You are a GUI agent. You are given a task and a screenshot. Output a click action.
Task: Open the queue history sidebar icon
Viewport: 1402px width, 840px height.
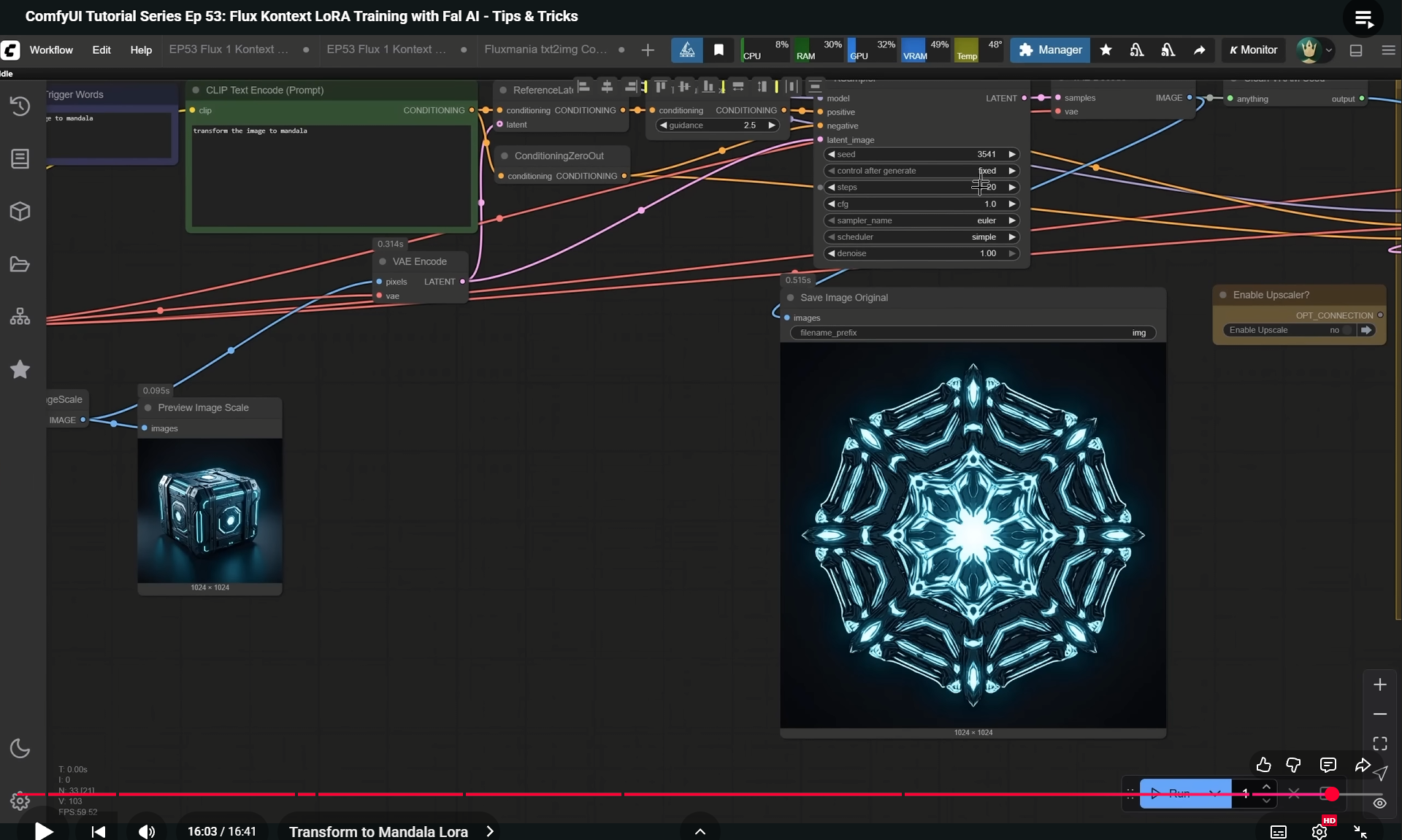point(20,107)
